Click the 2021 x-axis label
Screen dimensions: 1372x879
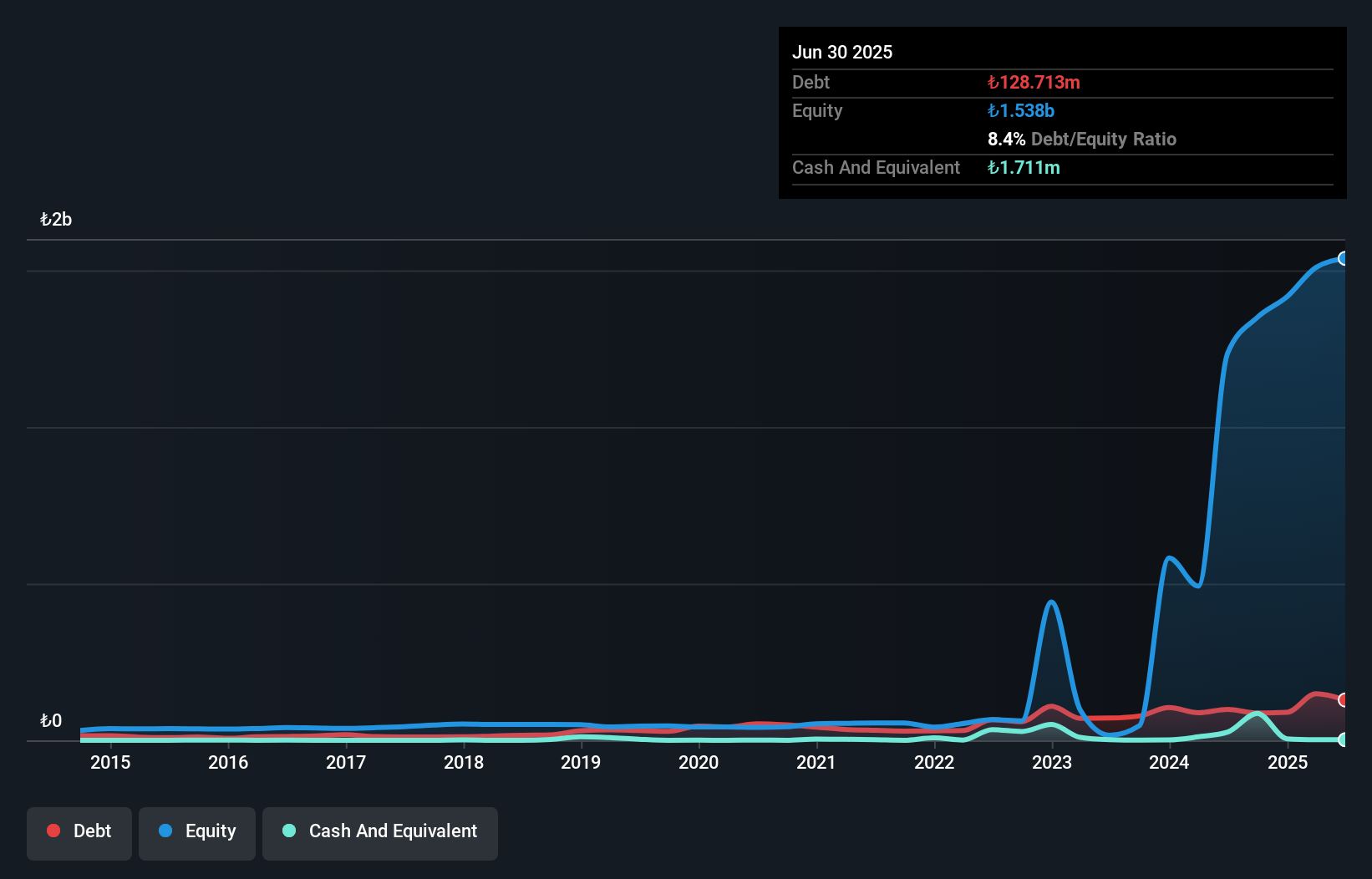816,762
